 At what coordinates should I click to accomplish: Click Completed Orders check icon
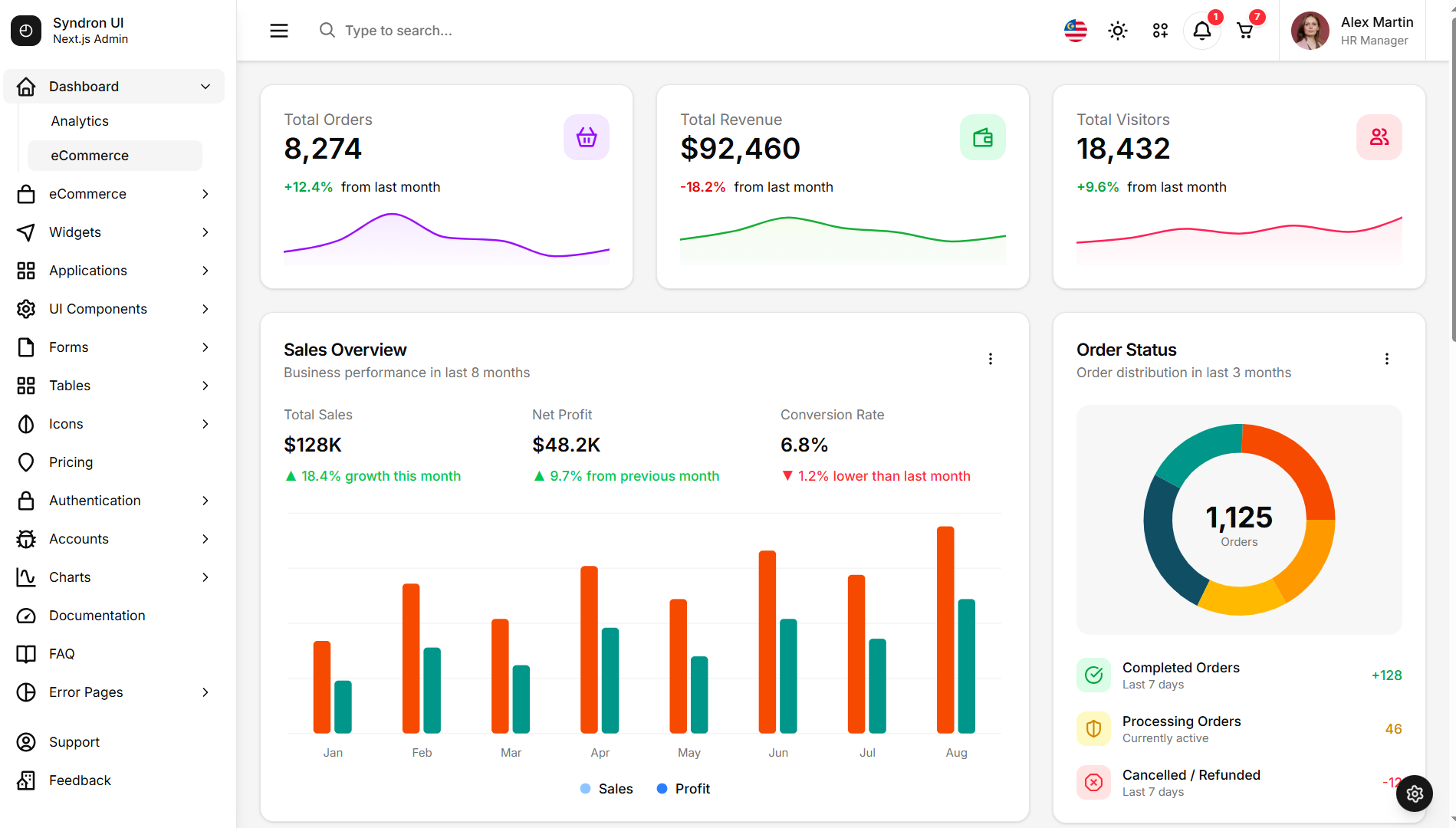click(1093, 675)
